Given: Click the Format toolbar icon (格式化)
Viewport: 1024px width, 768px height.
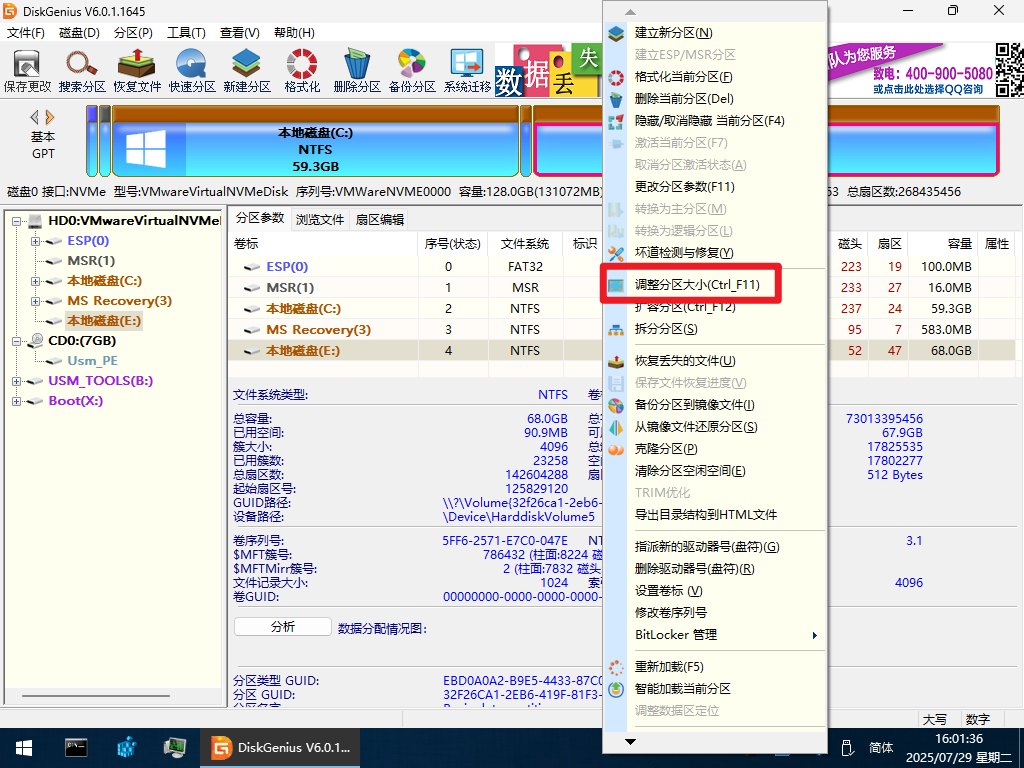Looking at the screenshot, I should 302,70.
